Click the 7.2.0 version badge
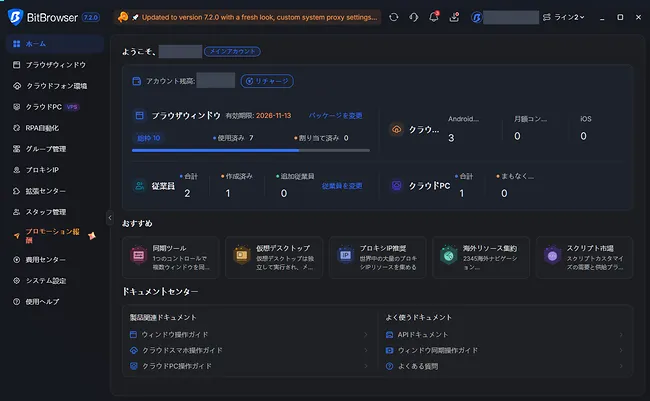This screenshot has height=401, width=650. pos(91,17)
